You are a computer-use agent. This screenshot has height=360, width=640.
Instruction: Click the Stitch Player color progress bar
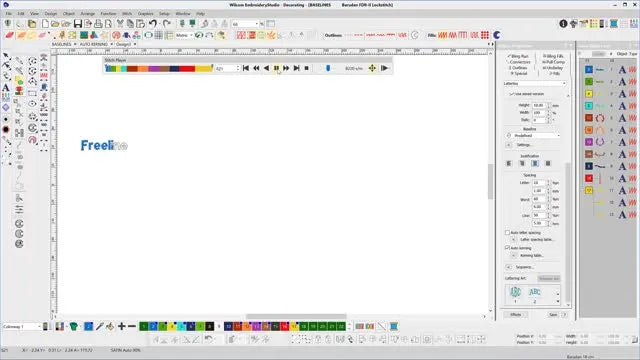(159, 69)
